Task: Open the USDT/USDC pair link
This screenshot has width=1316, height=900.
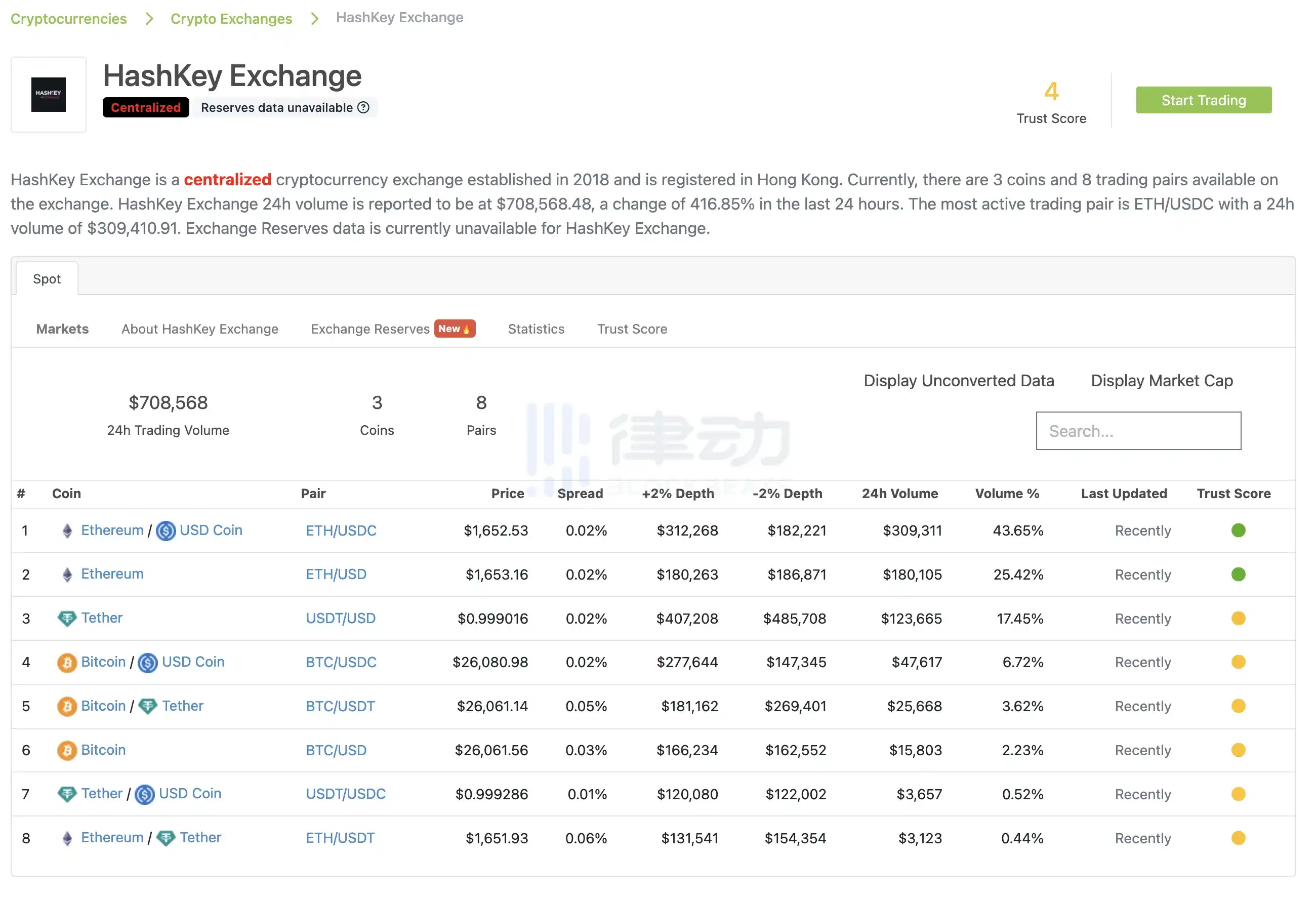Action: (x=345, y=794)
